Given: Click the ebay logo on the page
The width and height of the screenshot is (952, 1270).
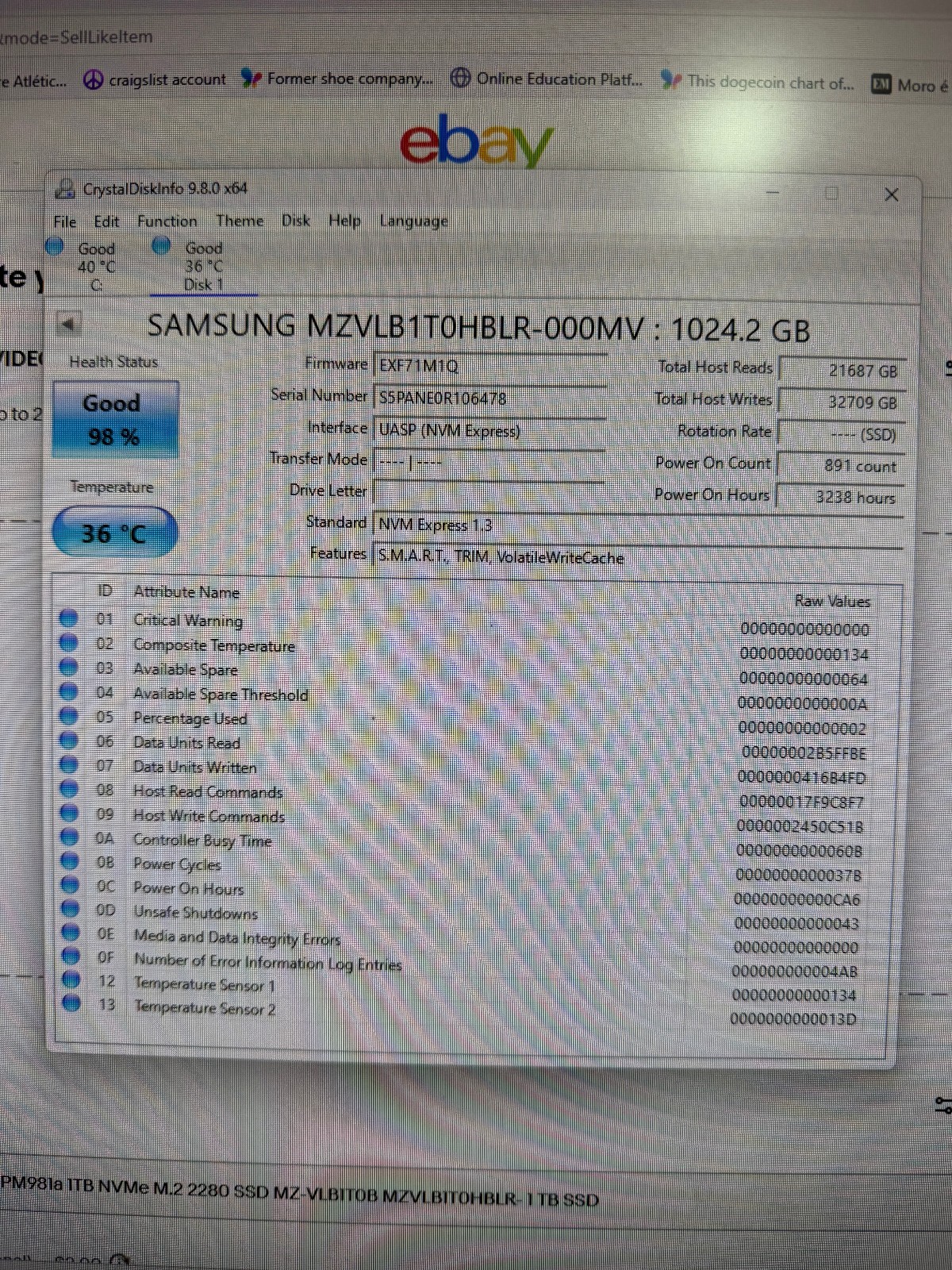Looking at the screenshot, I should coord(476,141).
